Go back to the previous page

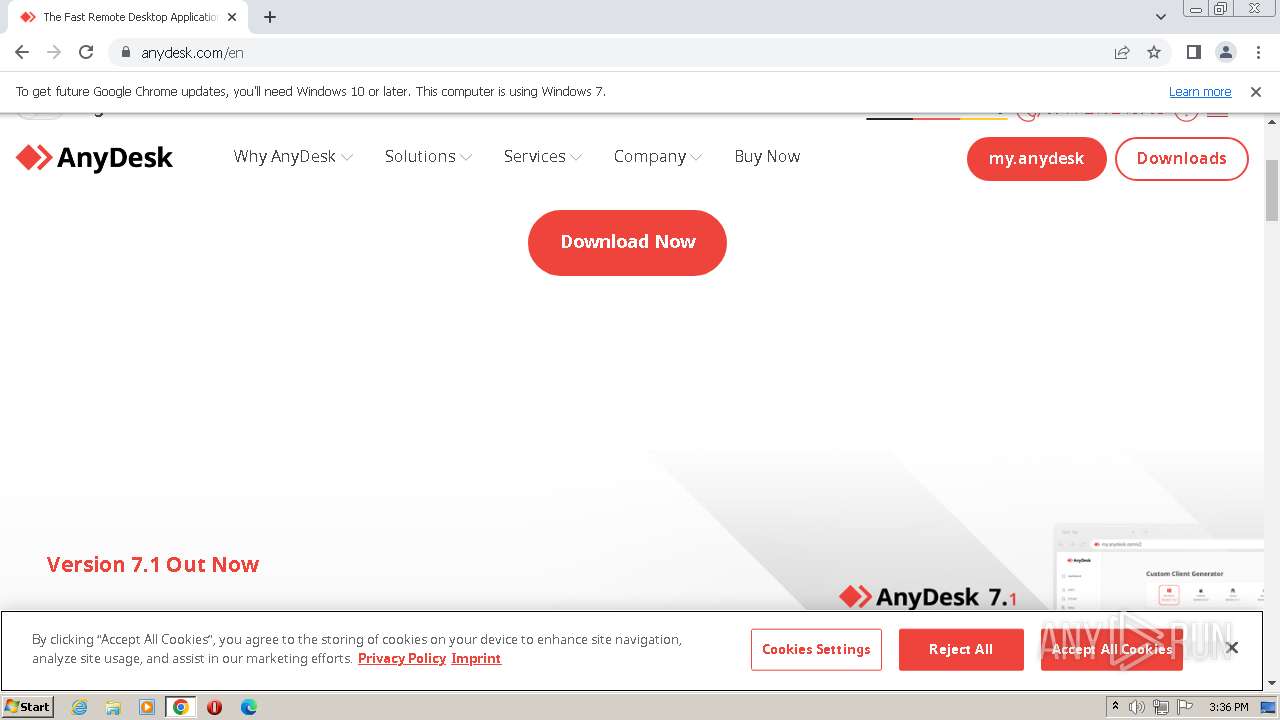coord(22,52)
